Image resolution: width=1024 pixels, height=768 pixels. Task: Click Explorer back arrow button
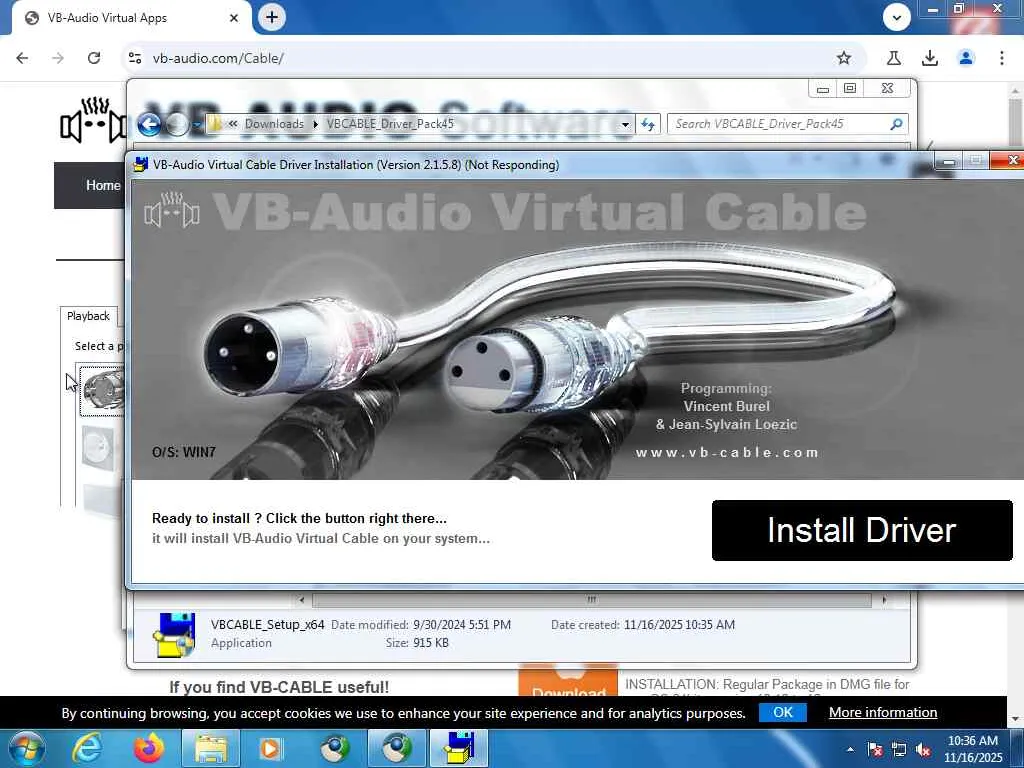[x=150, y=124]
